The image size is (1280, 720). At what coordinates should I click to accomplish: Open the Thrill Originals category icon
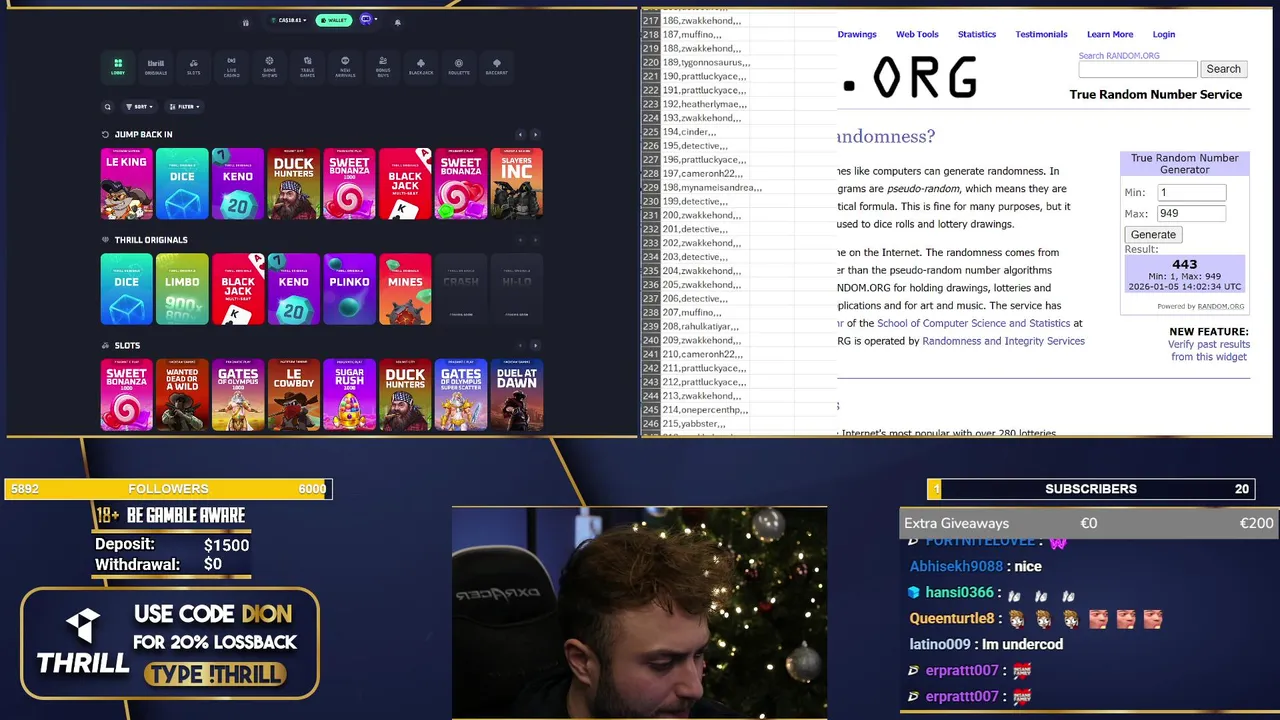156,67
